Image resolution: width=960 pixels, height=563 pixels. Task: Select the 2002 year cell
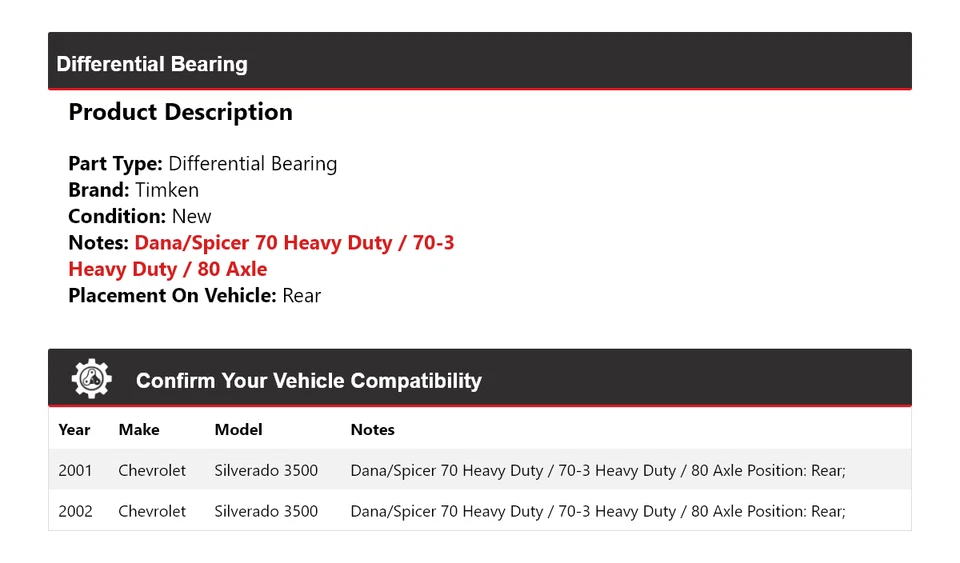point(75,511)
